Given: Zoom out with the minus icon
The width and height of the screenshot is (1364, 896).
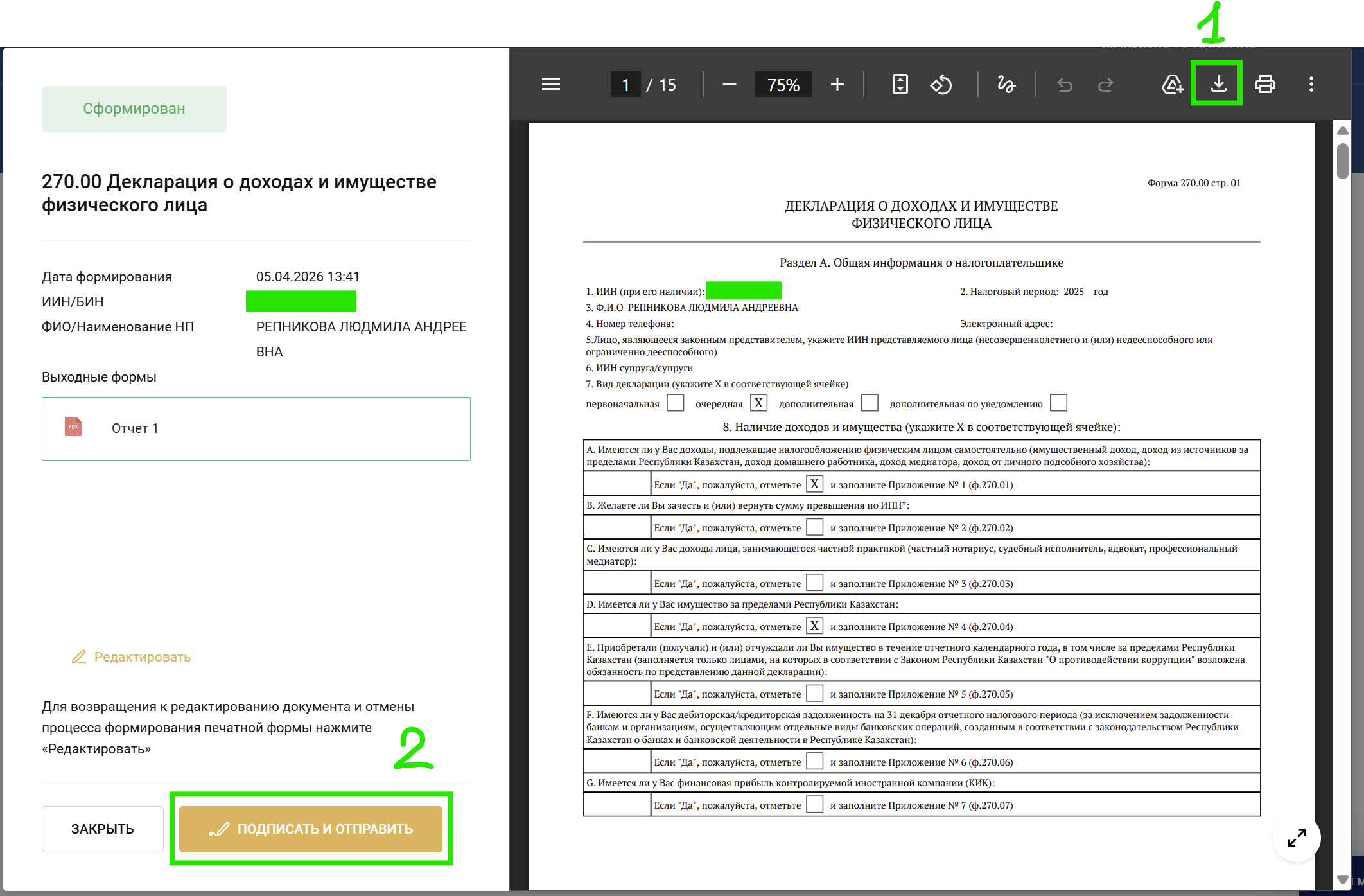Looking at the screenshot, I should tap(729, 85).
